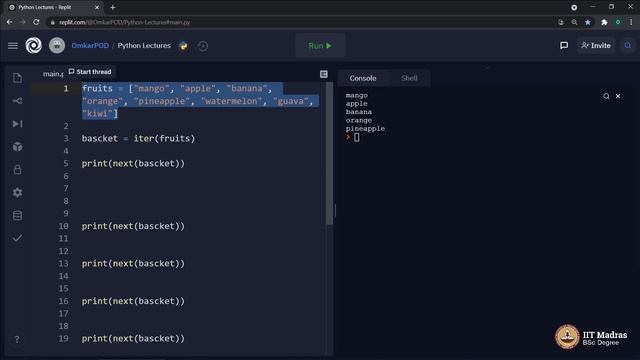This screenshot has width=640, height=360.
Task: Click "pineapple" in console output
Action: click(365, 129)
